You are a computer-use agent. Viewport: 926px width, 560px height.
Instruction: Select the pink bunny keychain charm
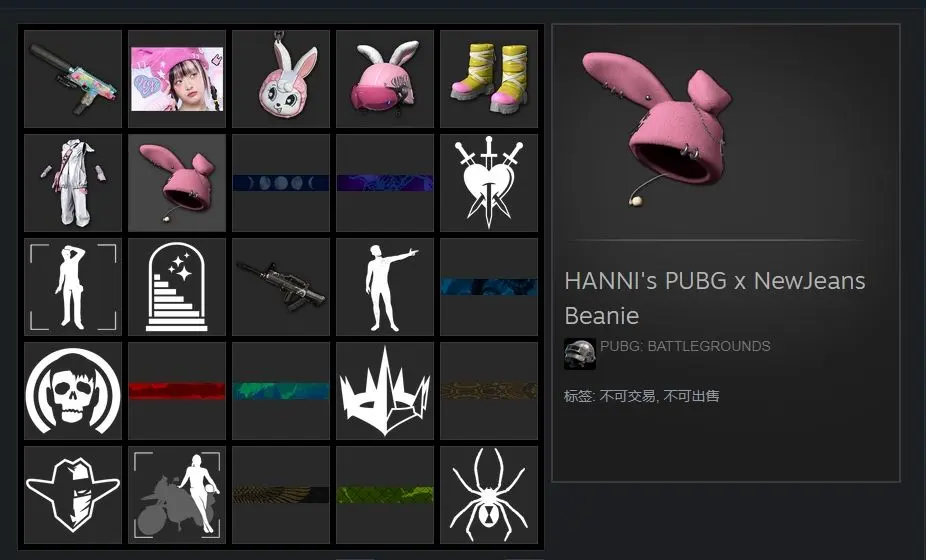click(x=281, y=79)
